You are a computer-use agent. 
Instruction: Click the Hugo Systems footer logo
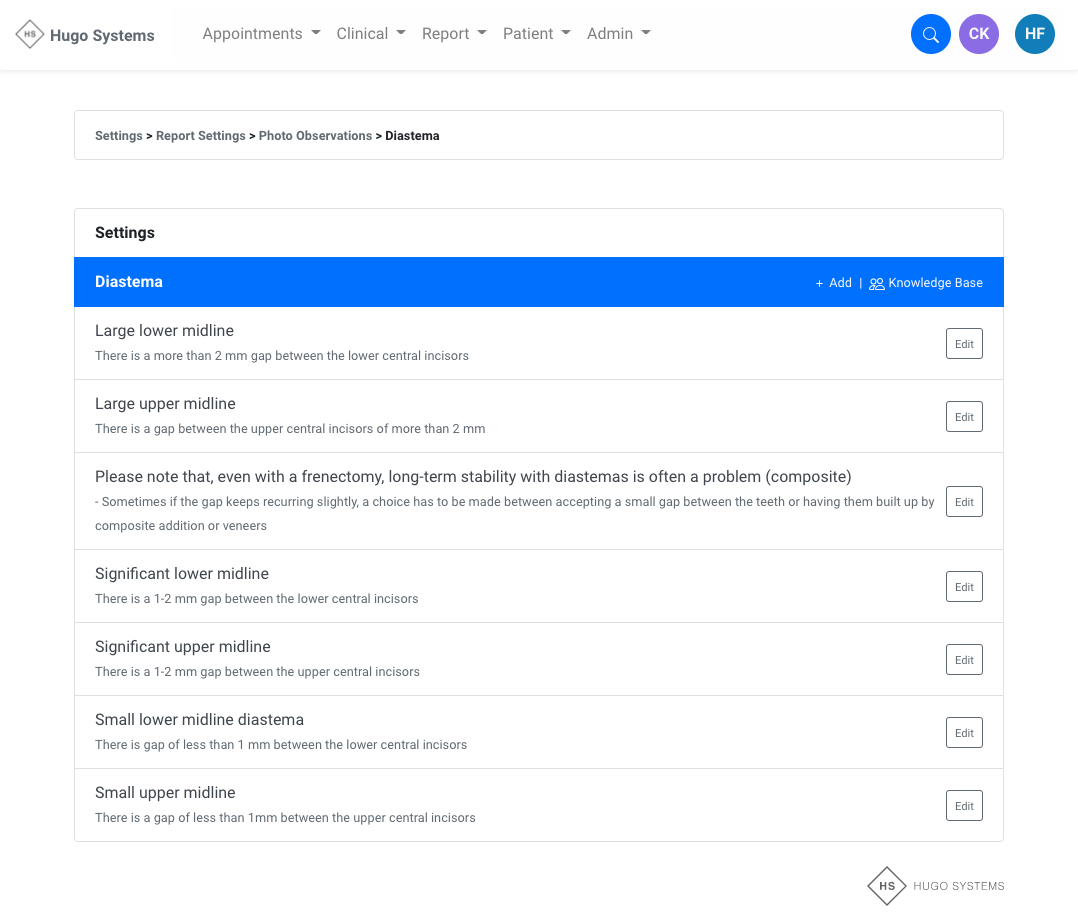[x=936, y=886]
